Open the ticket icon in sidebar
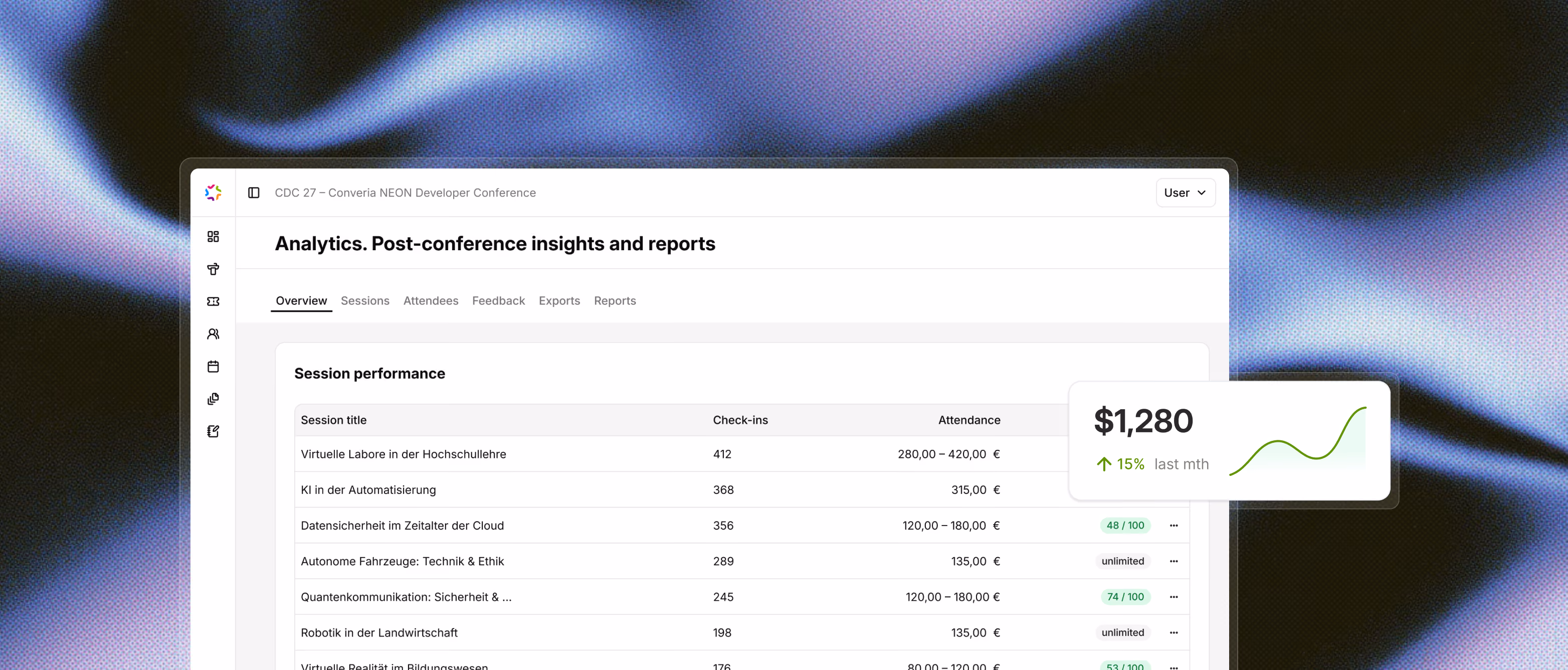Viewport: 1568px width, 670px height. click(x=213, y=301)
